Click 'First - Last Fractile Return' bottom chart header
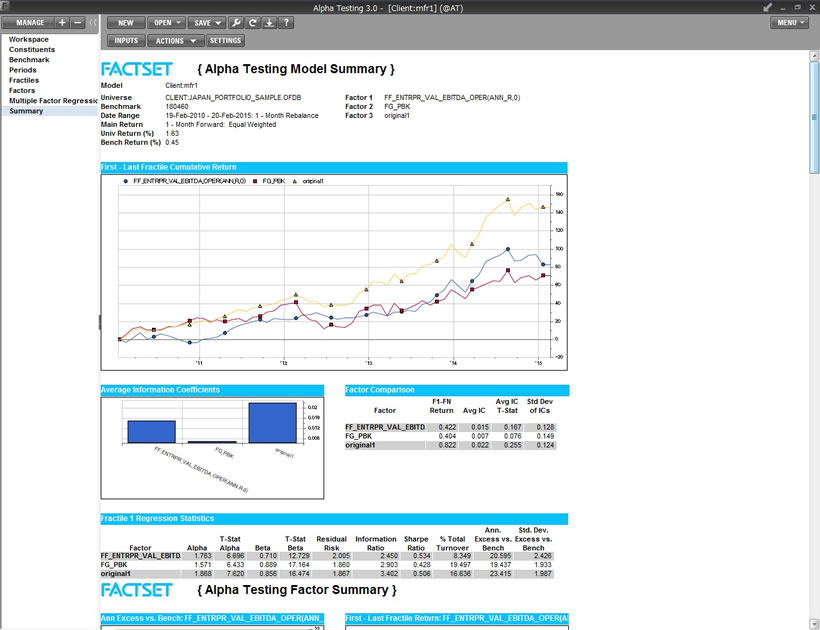 point(457,618)
